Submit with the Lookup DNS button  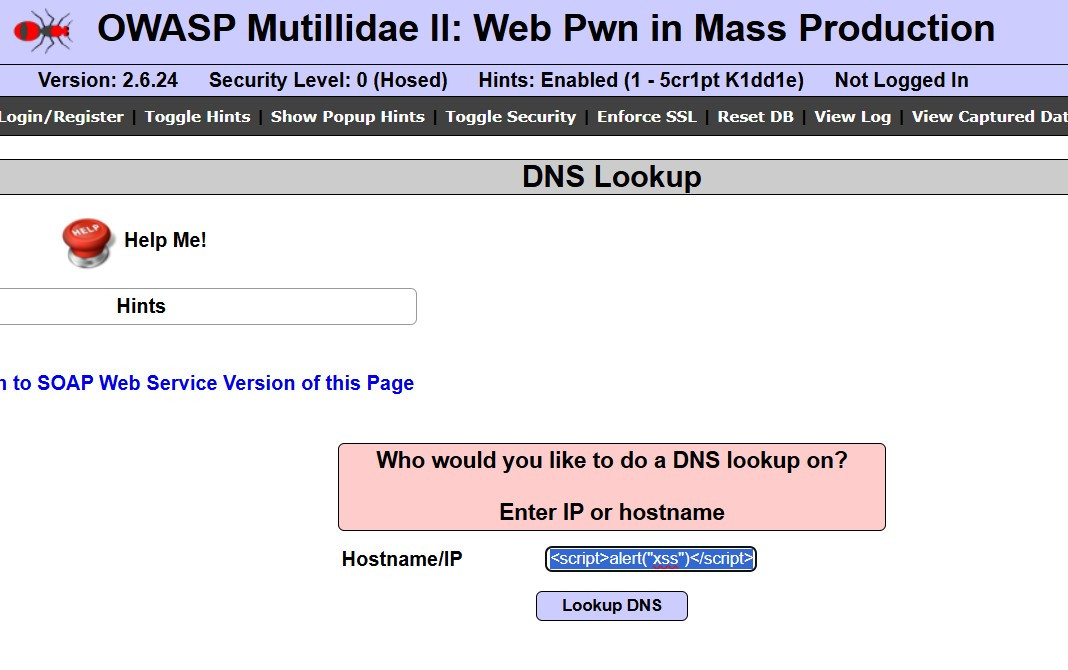point(611,606)
